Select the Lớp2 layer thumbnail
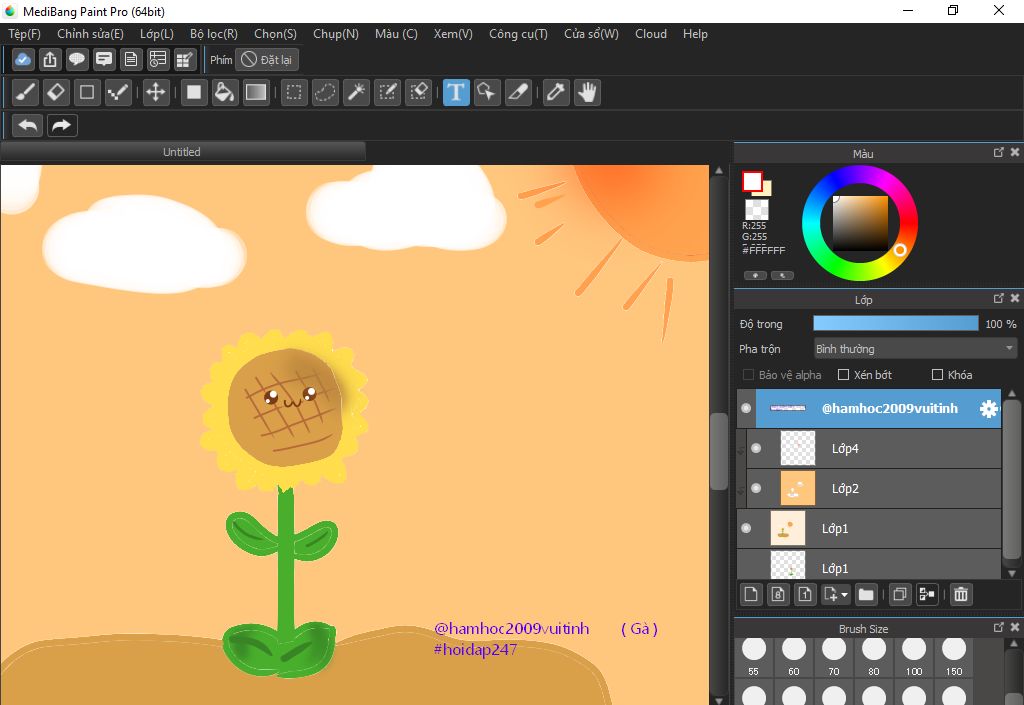The image size is (1024, 705). pyautogui.click(x=797, y=488)
